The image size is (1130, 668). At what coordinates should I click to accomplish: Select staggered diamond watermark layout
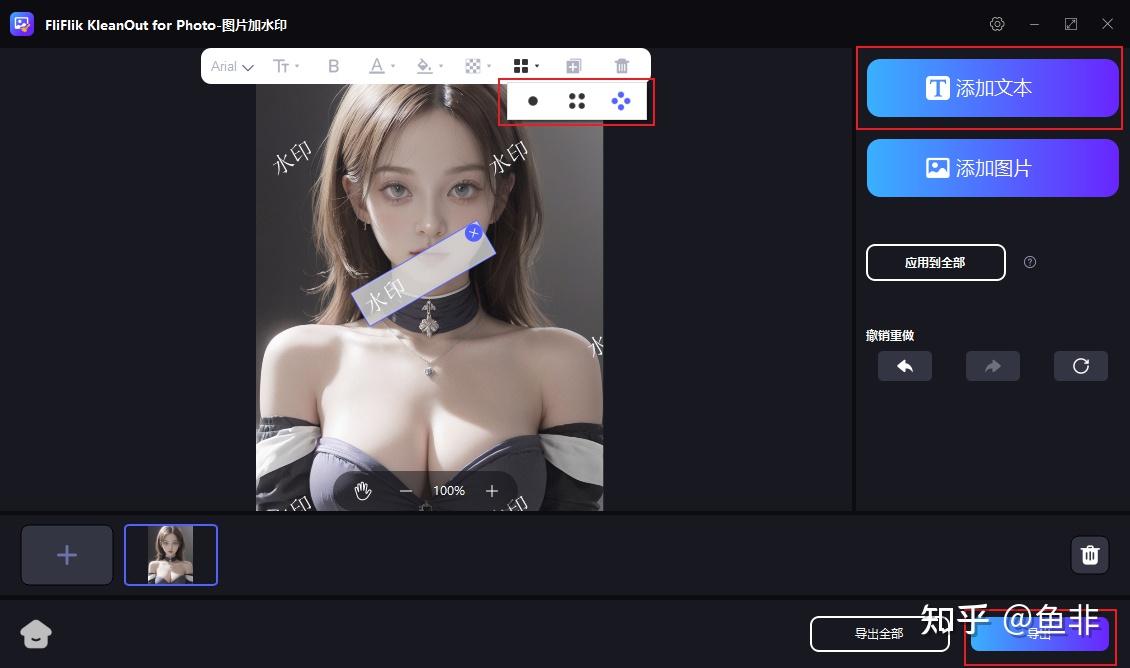[x=620, y=101]
